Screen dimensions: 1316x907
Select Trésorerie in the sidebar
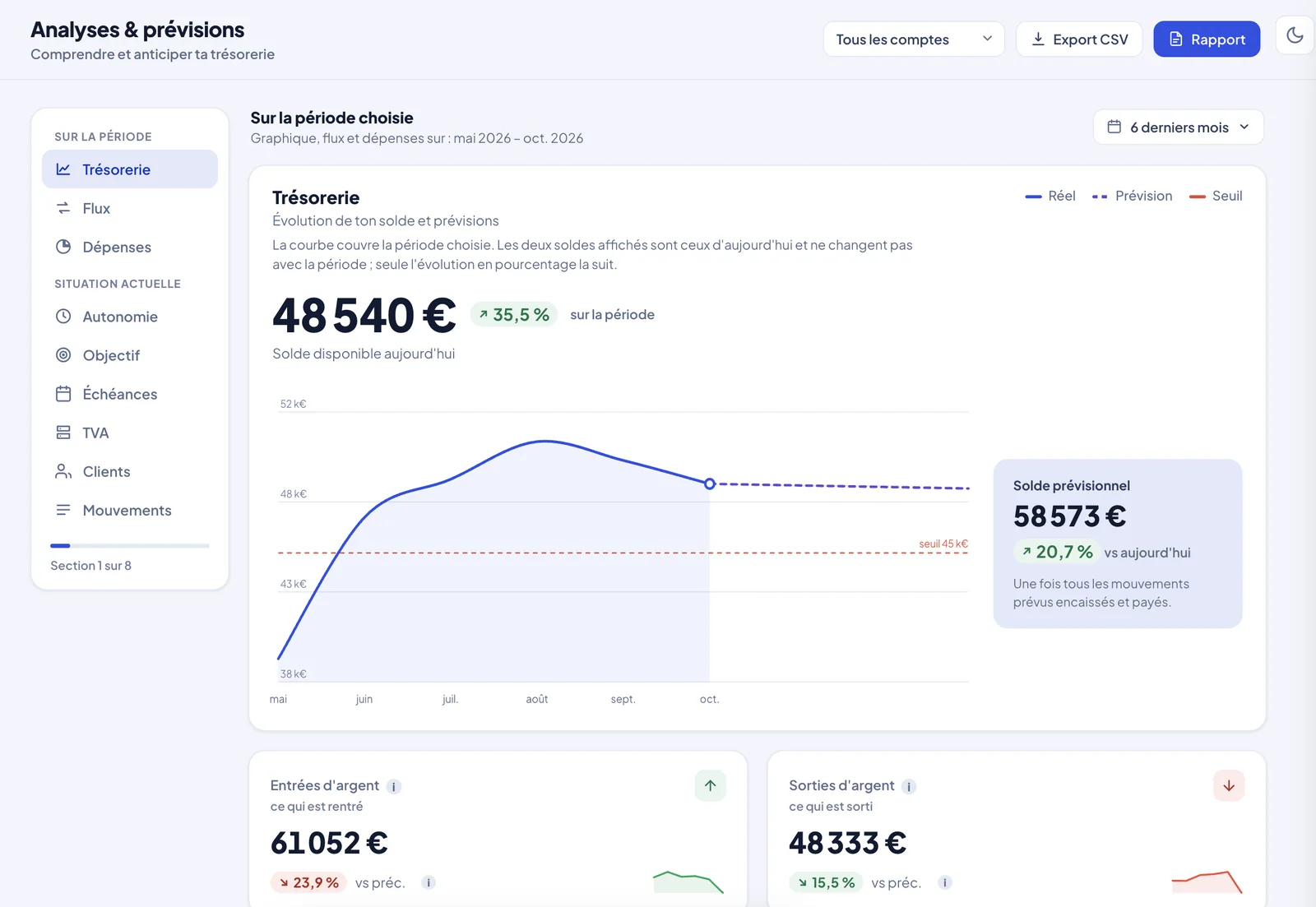[130, 169]
